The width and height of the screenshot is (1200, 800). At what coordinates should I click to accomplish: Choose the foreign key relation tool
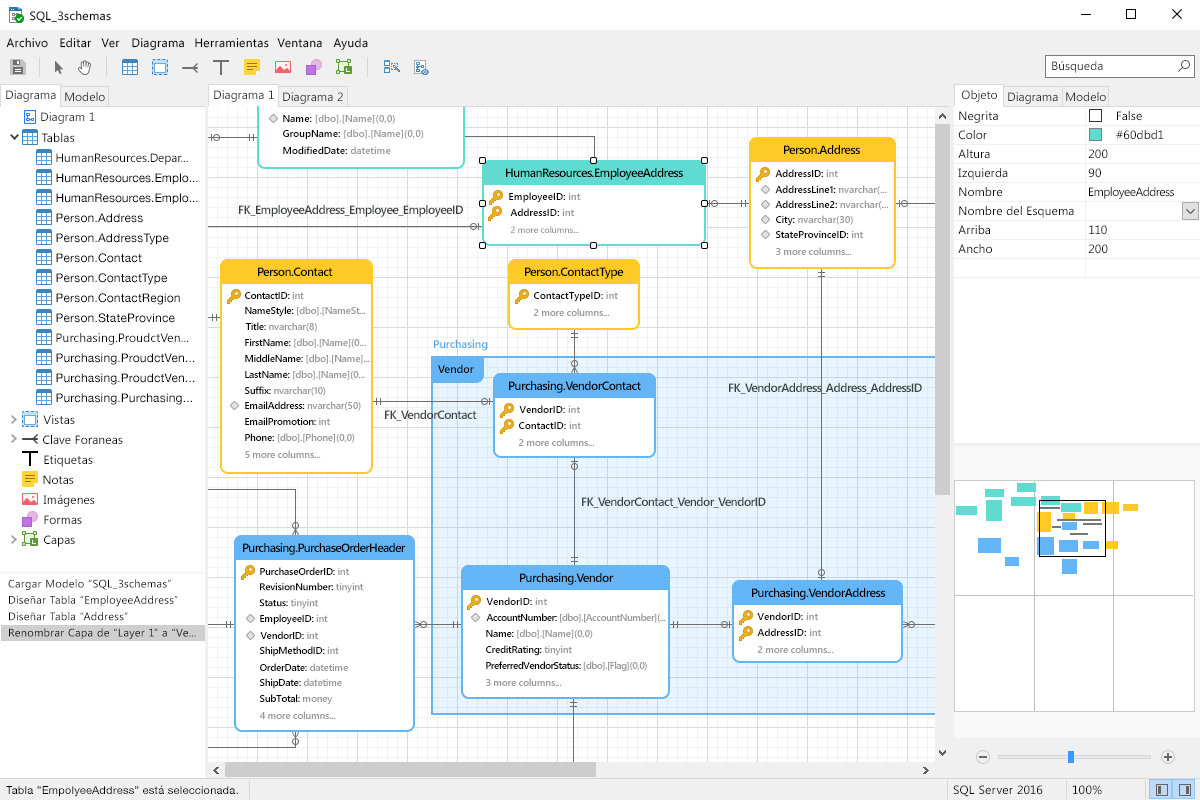(190, 67)
